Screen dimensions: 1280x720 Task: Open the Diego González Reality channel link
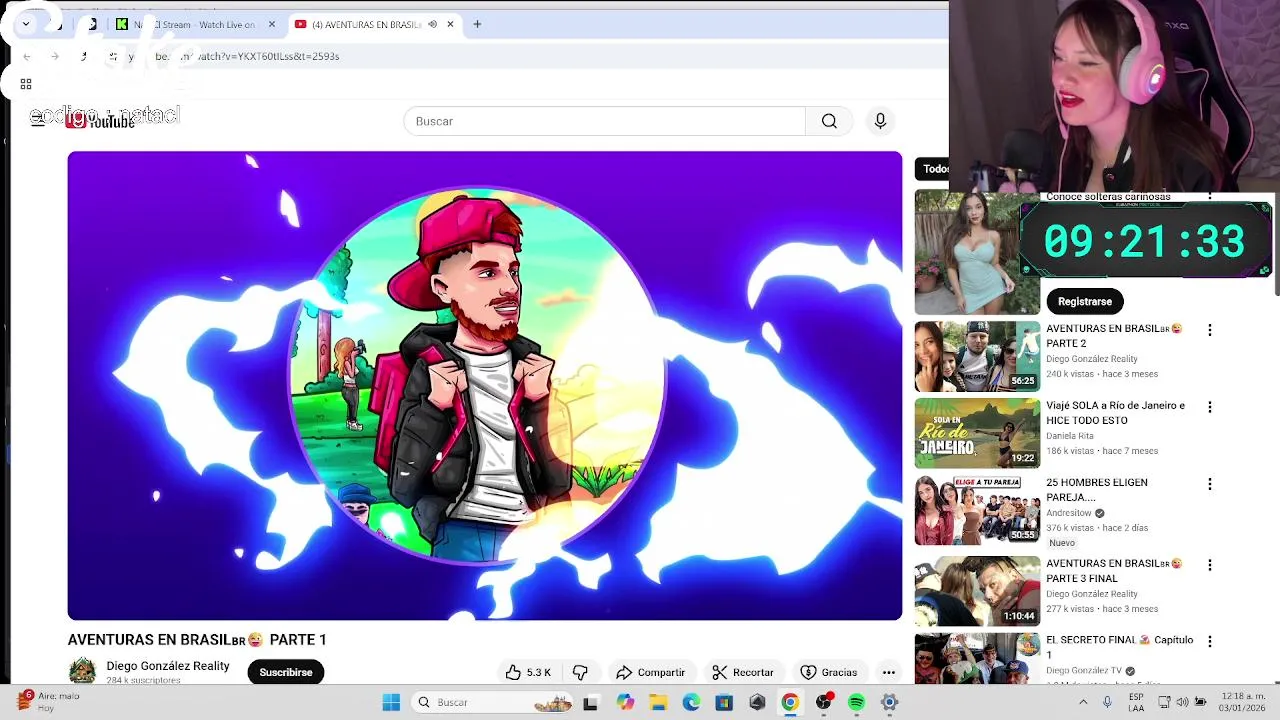pos(168,666)
